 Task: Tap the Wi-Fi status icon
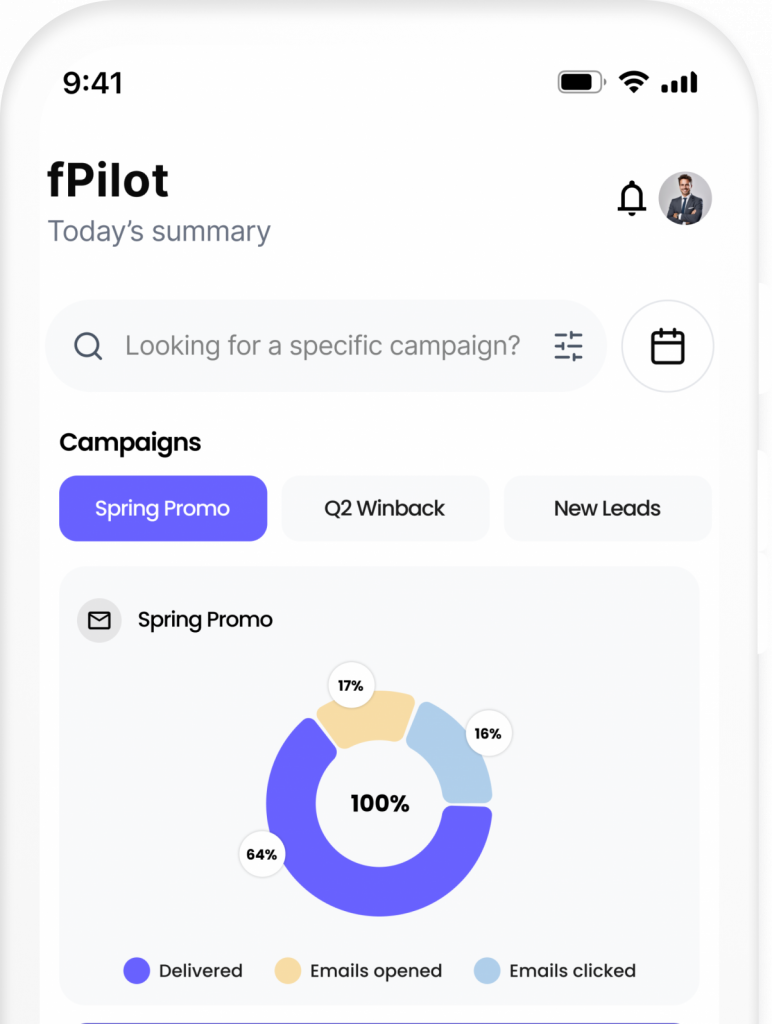(633, 82)
